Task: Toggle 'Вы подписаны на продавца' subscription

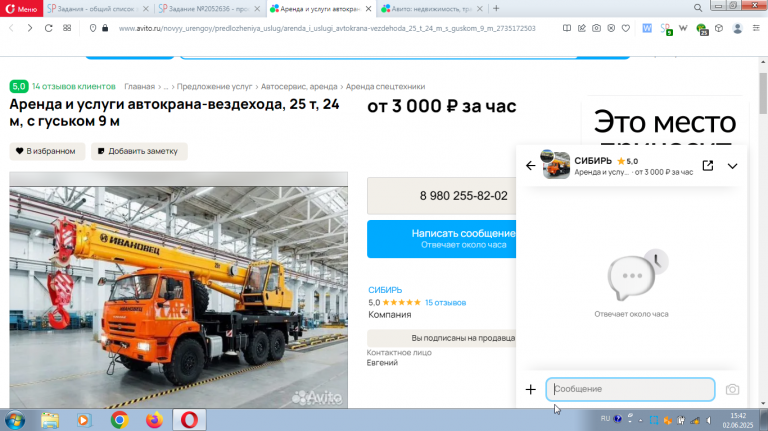Action: pos(441,338)
